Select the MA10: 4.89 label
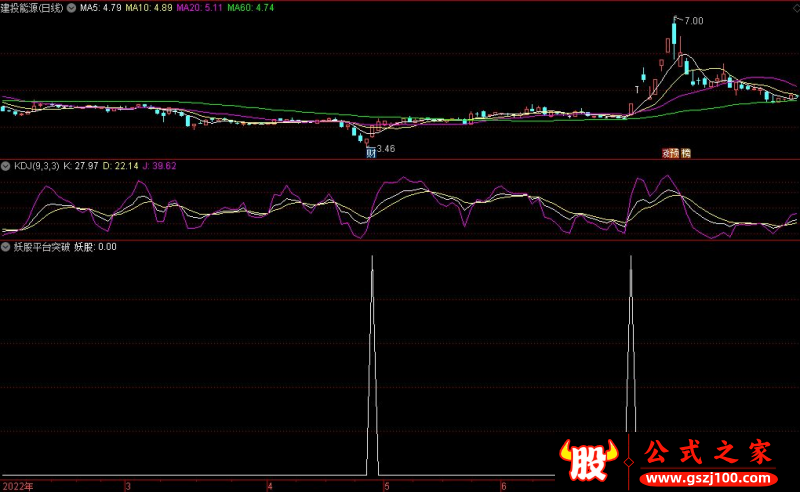The height and width of the screenshot is (492, 800). 149,8
